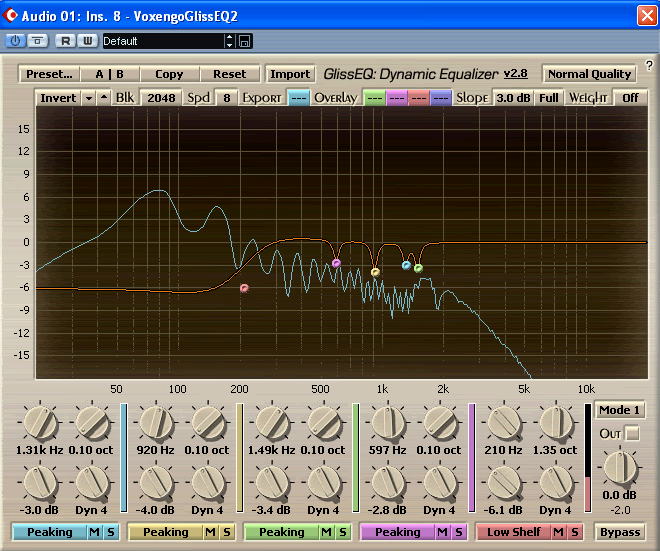Viewport: 660px width, 551px height.
Task: Click the -4.0 dB gain knob
Action: pyautogui.click(x=156, y=483)
